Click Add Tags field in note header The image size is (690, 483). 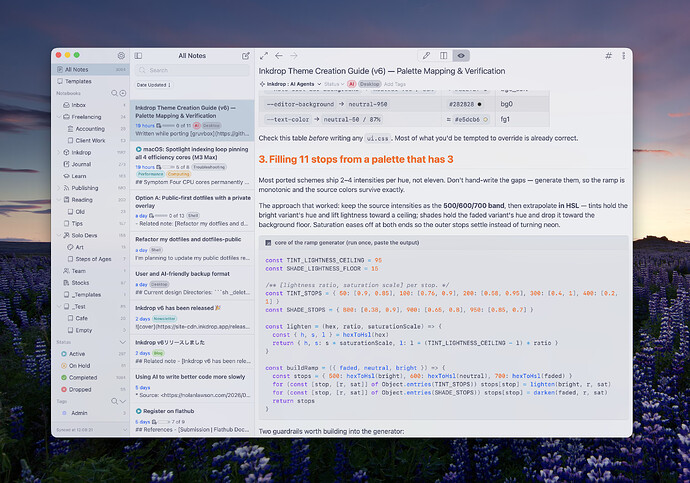coord(395,84)
